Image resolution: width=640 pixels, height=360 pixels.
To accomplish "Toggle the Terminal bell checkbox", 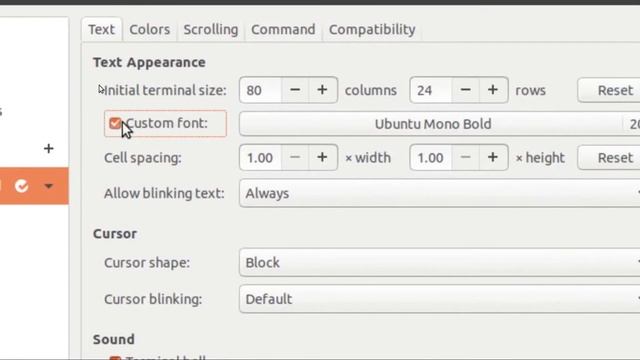I will pyautogui.click(x=115, y=358).
